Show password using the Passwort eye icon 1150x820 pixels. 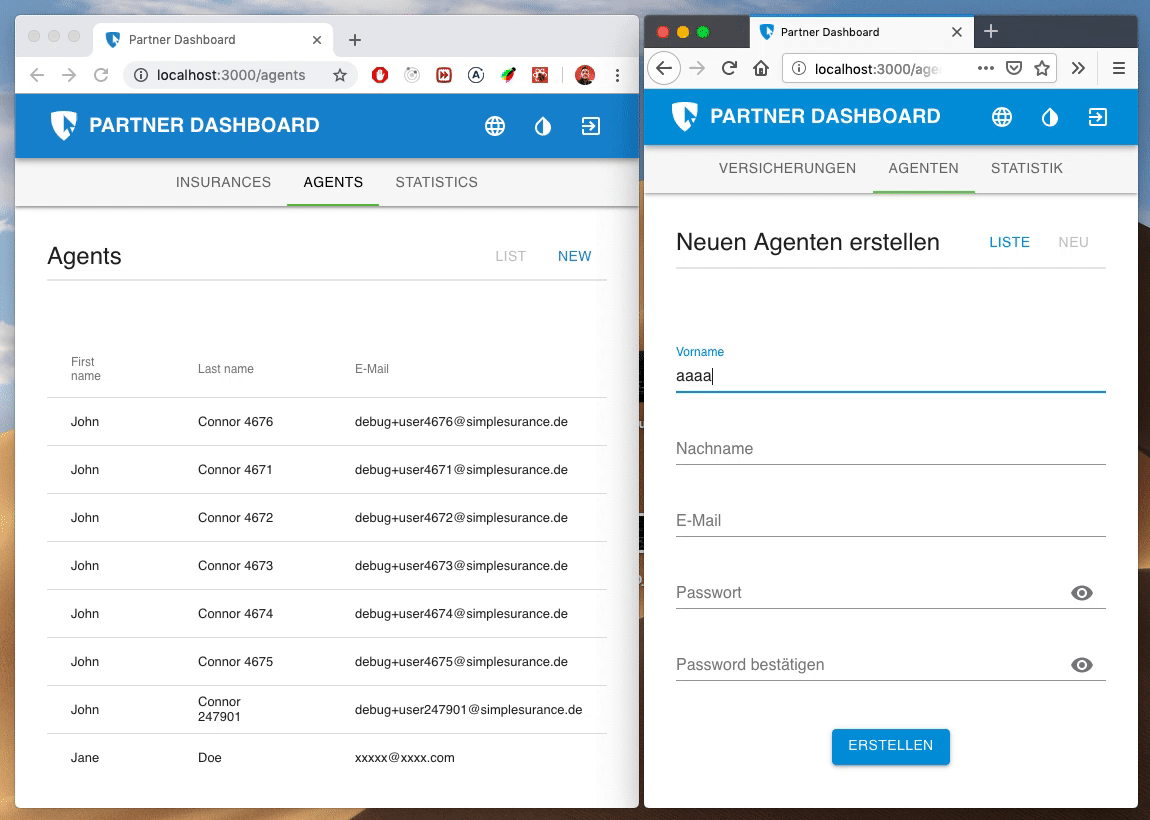pyautogui.click(x=1082, y=593)
